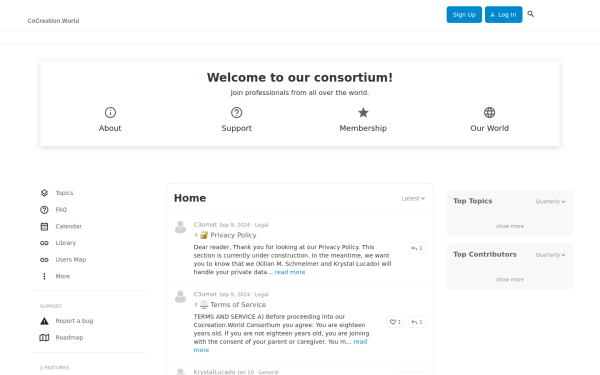Click the Report a bug warning icon
This screenshot has width=600, height=375.
pos(44,321)
